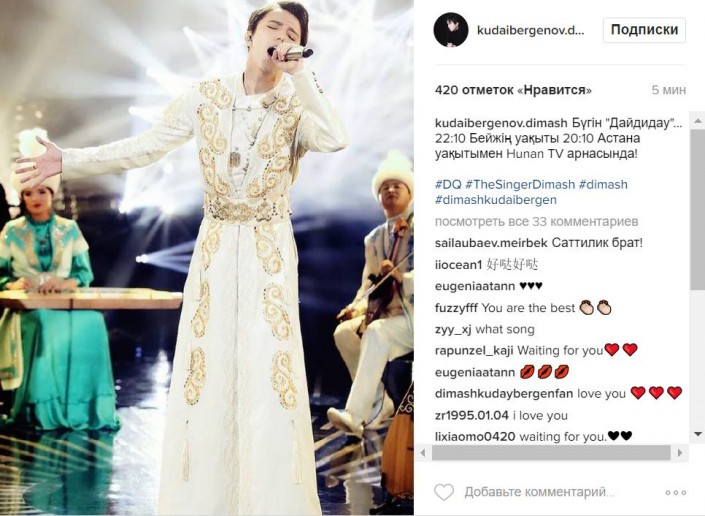
Task: Open commenter dimashkudaybergenfan profile
Action: pyautogui.click(x=504, y=394)
